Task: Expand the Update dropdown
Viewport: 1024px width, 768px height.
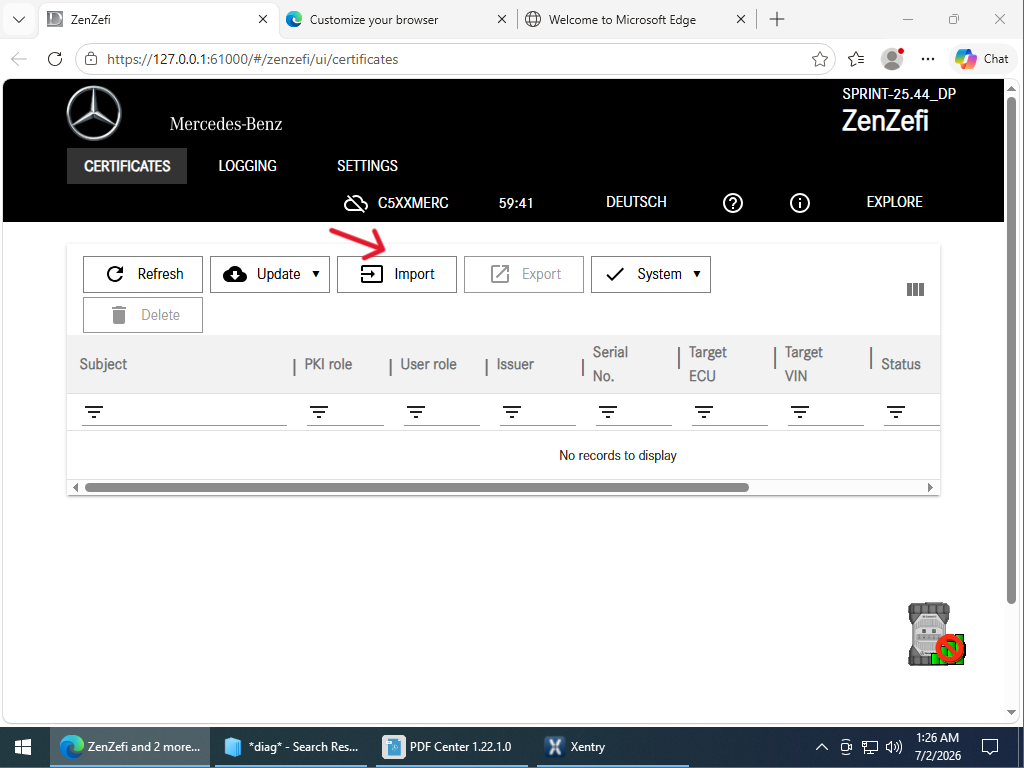Action: tap(270, 274)
